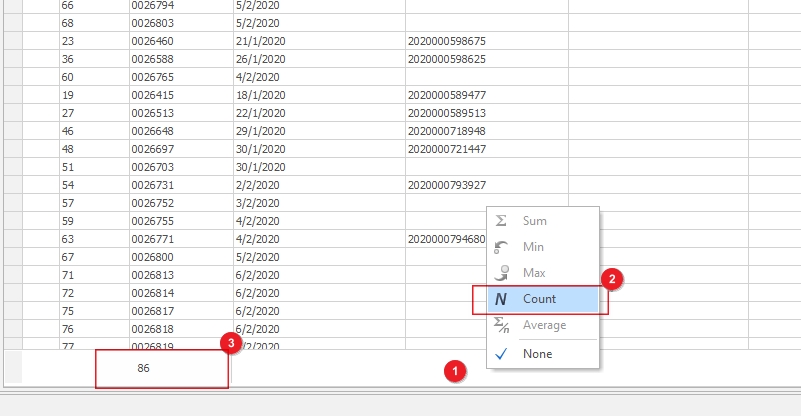Click the checkmark beside None
Screen dimensions: 801x416
pos(502,353)
